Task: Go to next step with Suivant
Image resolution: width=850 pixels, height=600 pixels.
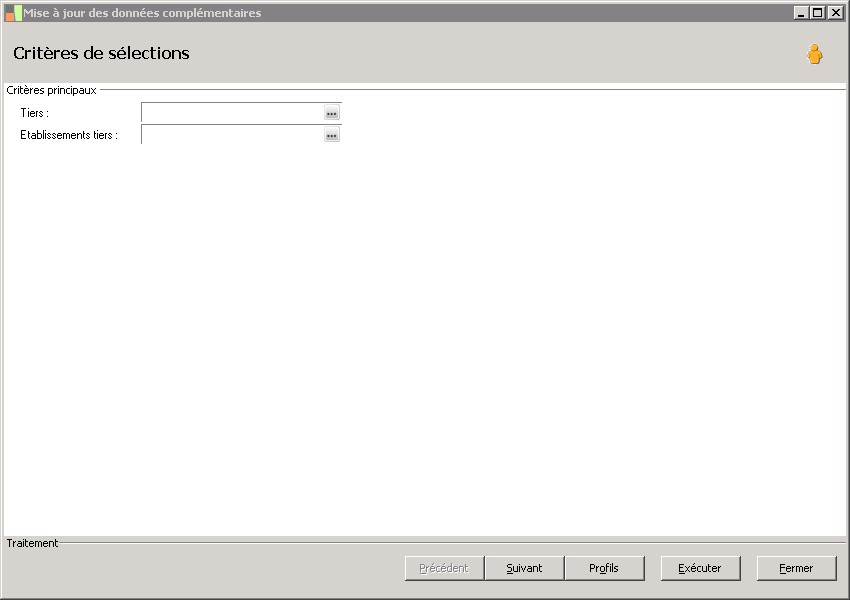Action: coord(524,568)
